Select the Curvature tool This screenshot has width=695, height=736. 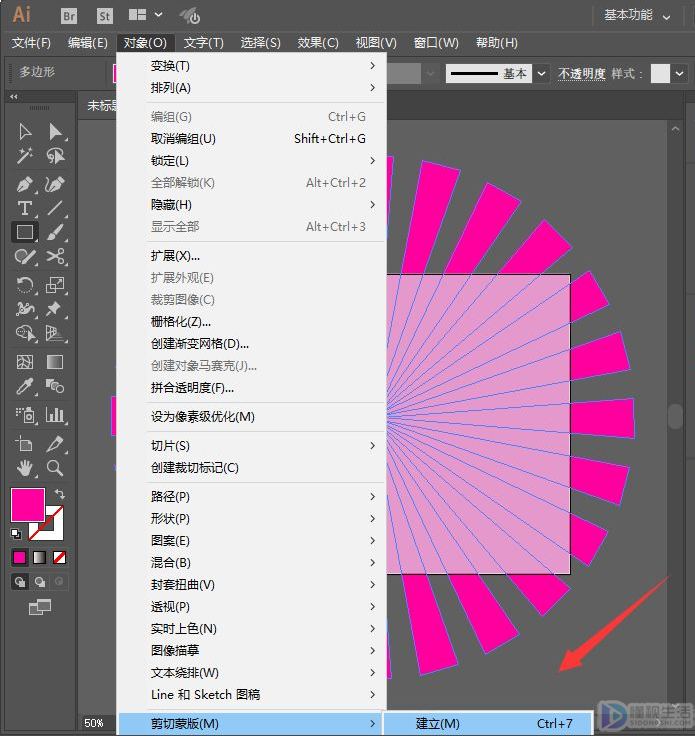[55, 184]
